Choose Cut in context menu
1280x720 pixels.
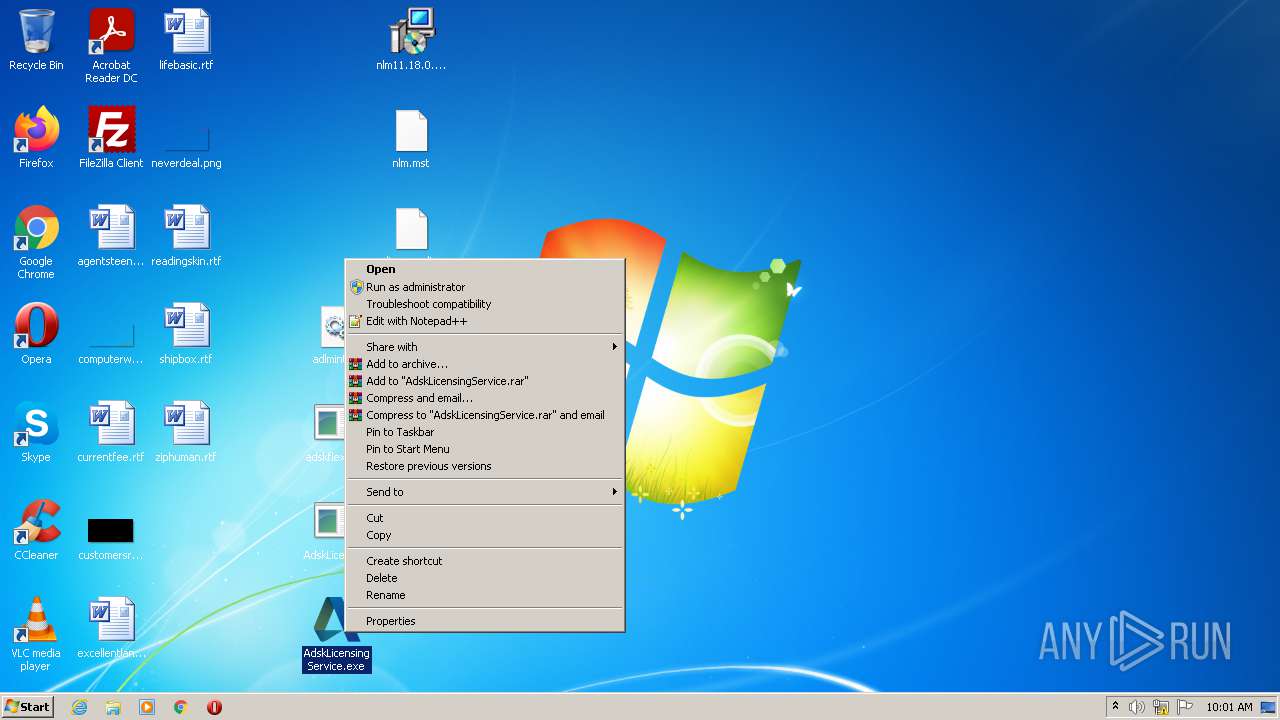485,518
